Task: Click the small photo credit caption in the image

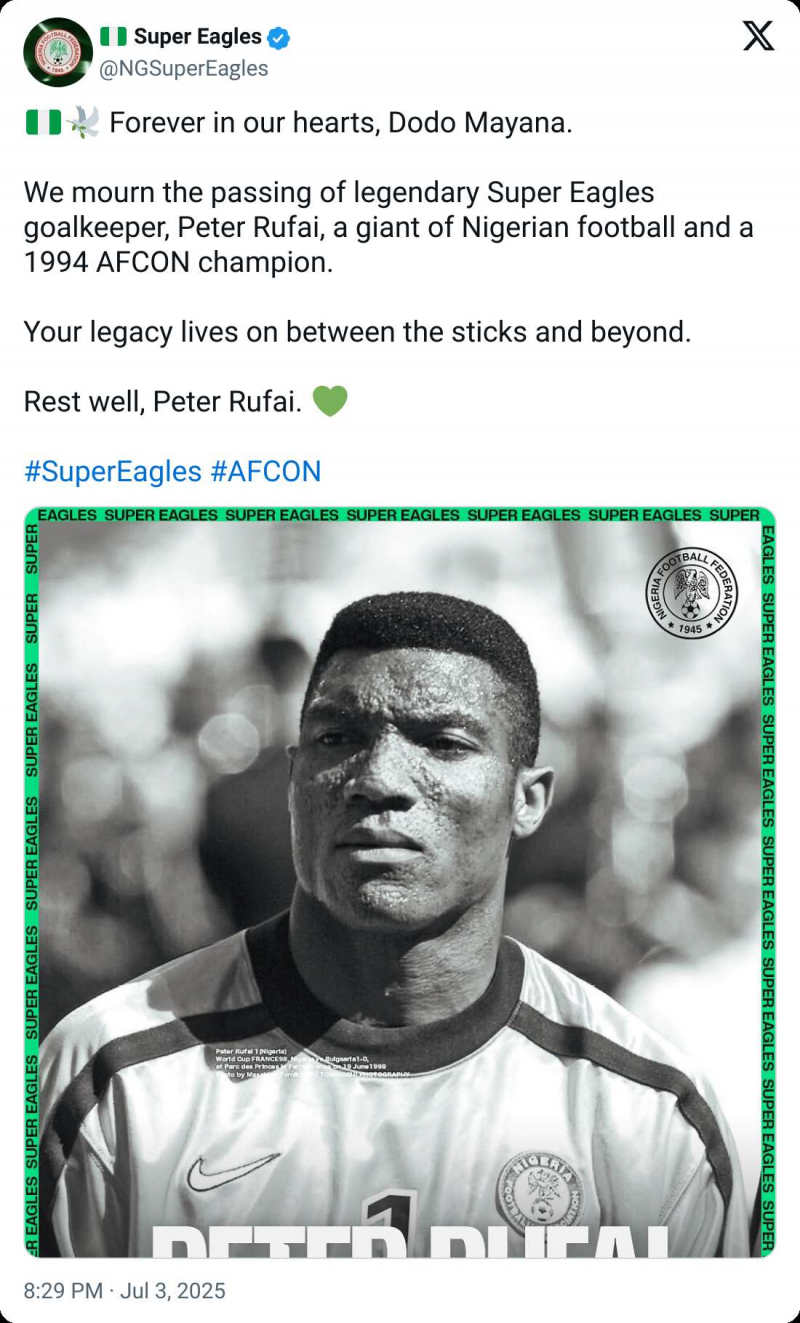Action: 310,1062
